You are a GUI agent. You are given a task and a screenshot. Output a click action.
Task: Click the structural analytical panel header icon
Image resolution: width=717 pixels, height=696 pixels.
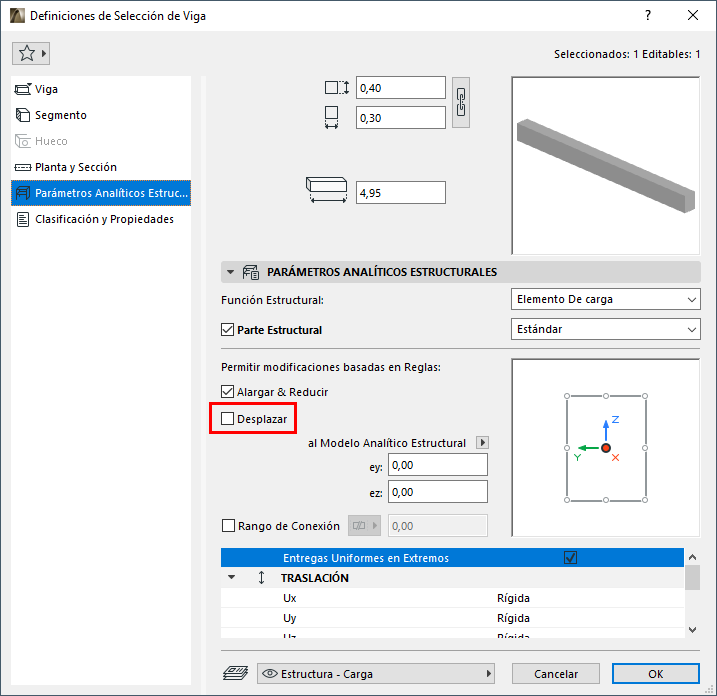pyautogui.click(x=251, y=272)
